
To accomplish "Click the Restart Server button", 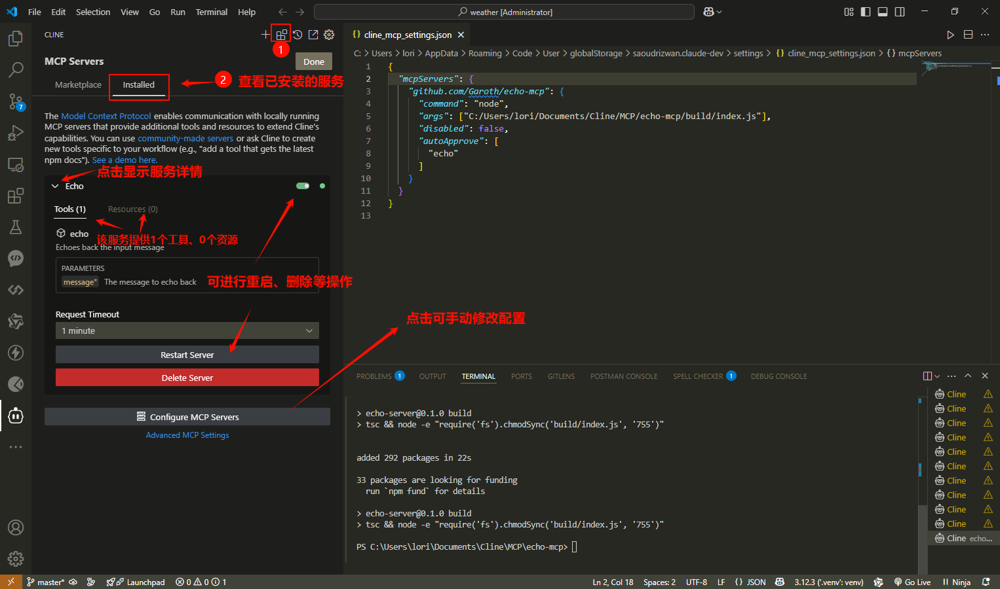I will coord(187,355).
